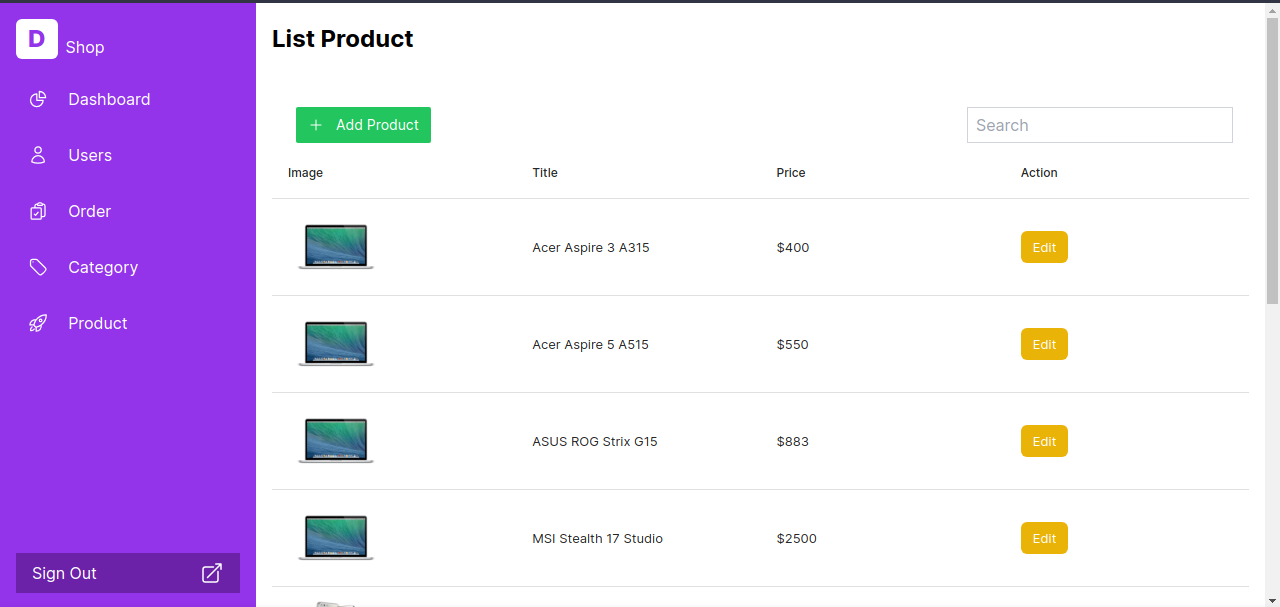This screenshot has height=607, width=1280.
Task: Navigate to Category in sidebar
Action: (x=103, y=267)
